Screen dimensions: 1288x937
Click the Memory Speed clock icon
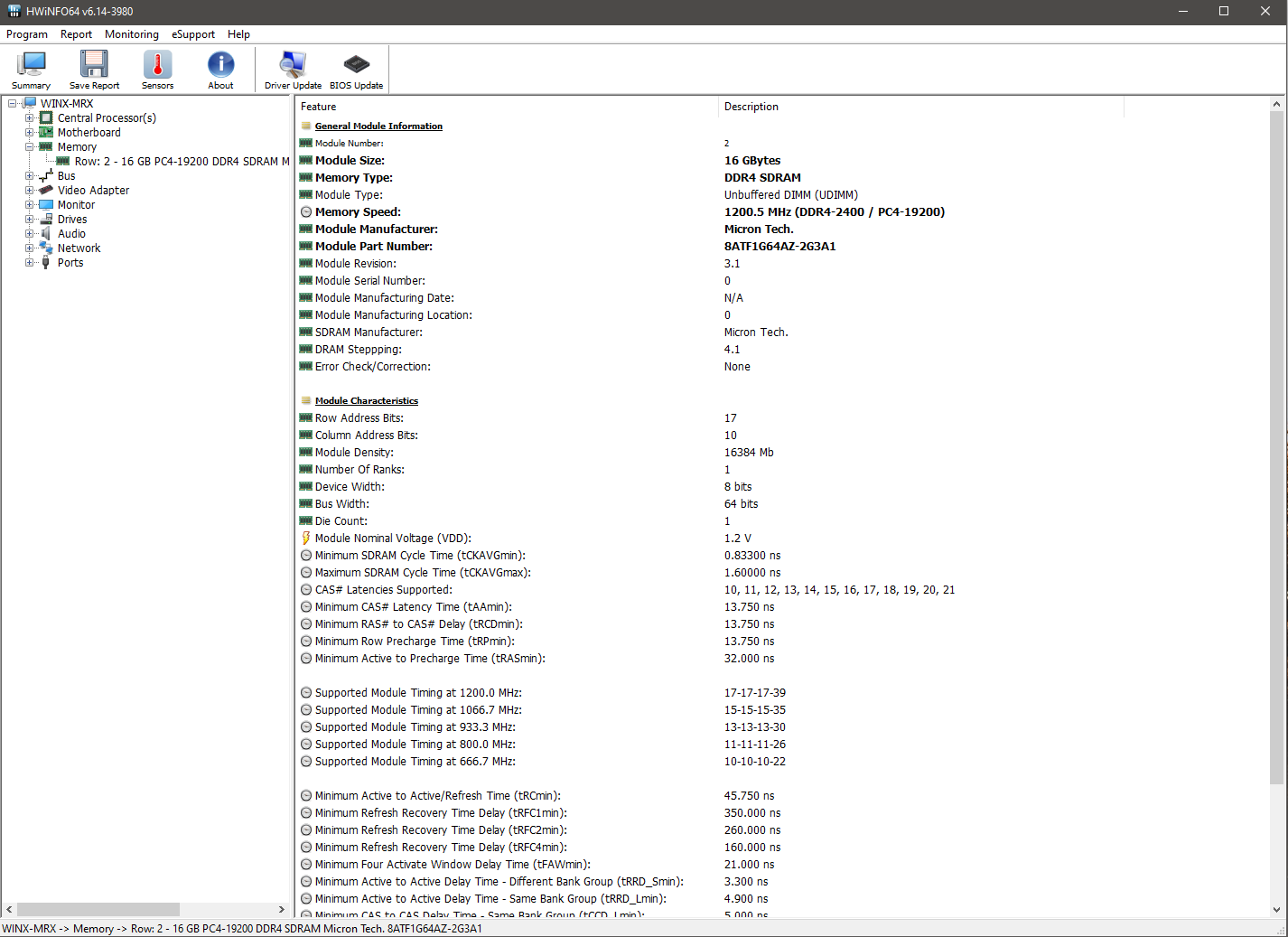(306, 212)
